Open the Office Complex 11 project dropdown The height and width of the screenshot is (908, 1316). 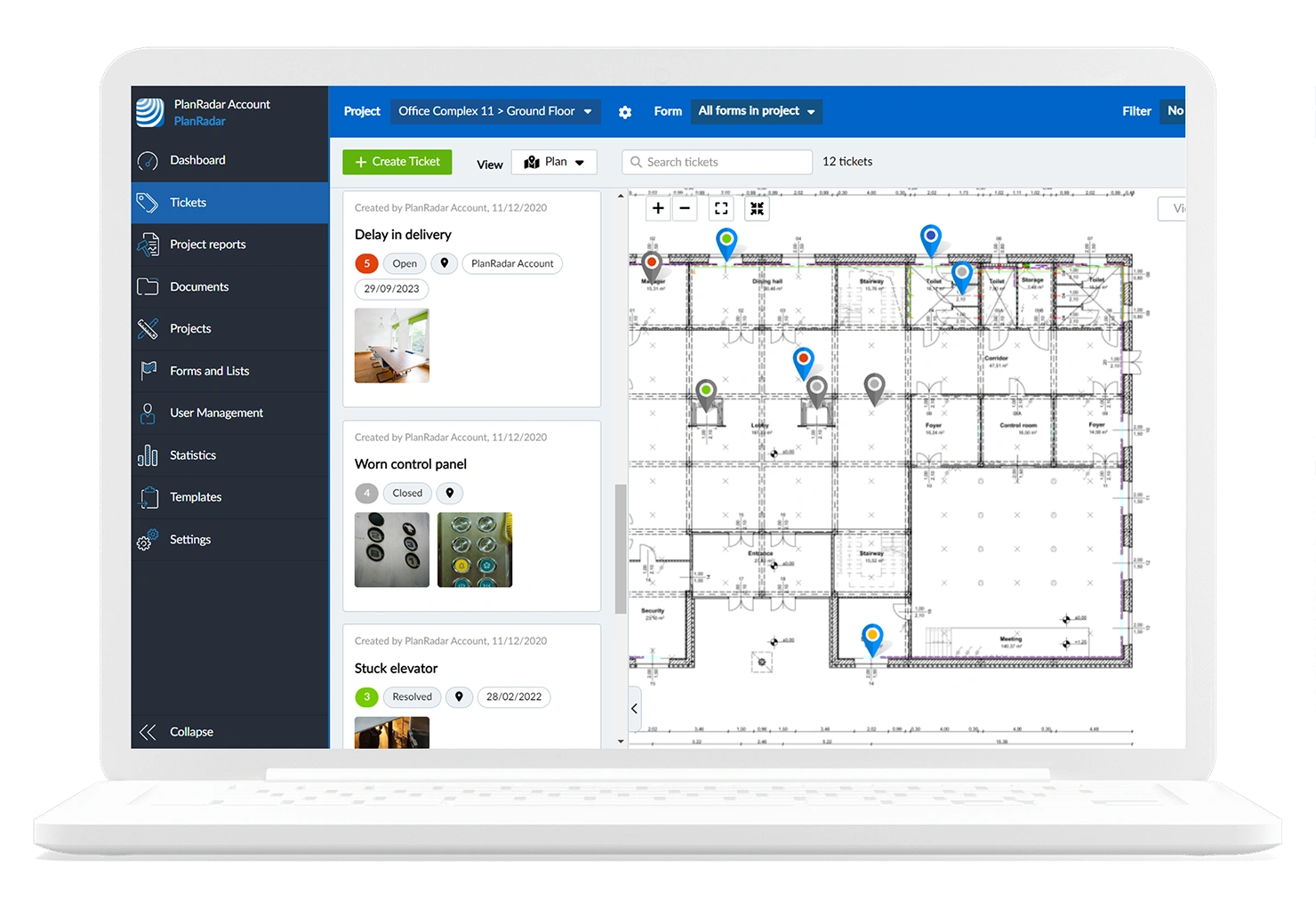494,111
